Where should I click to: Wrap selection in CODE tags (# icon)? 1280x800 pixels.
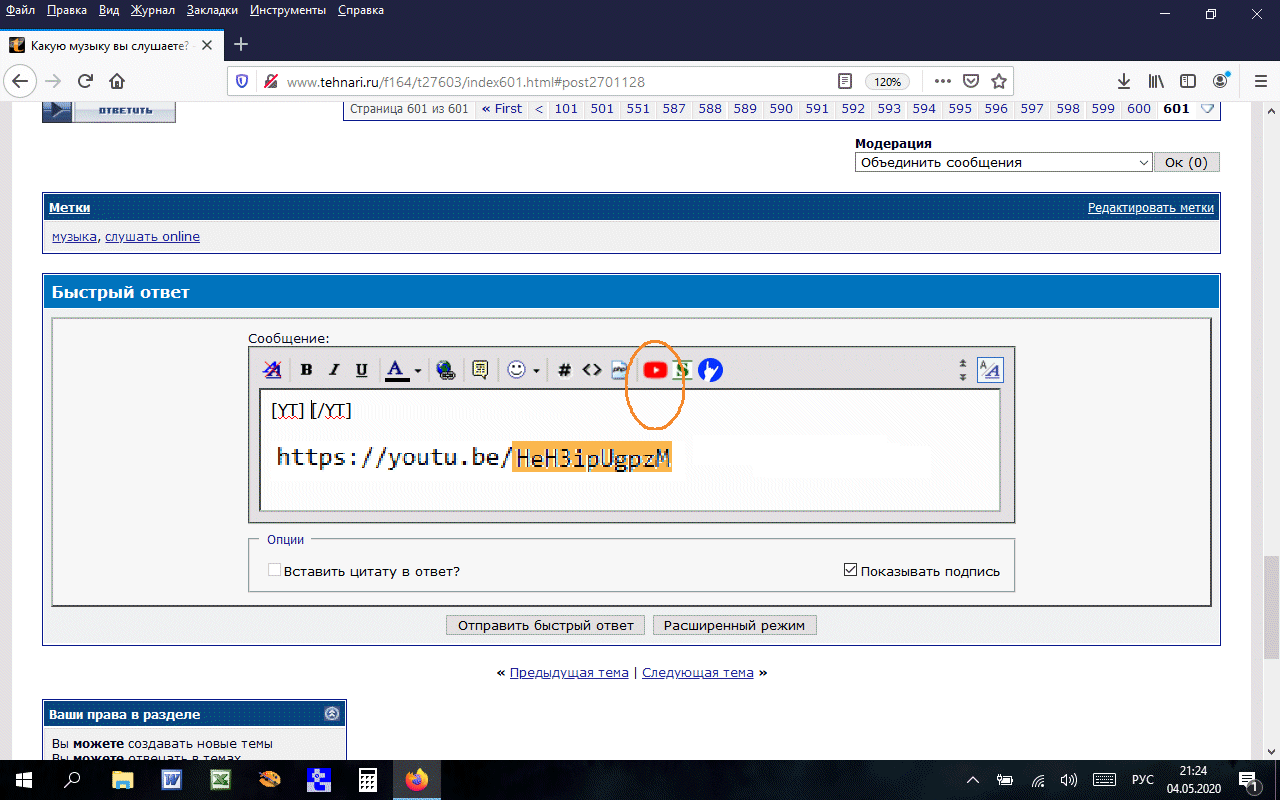click(x=564, y=370)
